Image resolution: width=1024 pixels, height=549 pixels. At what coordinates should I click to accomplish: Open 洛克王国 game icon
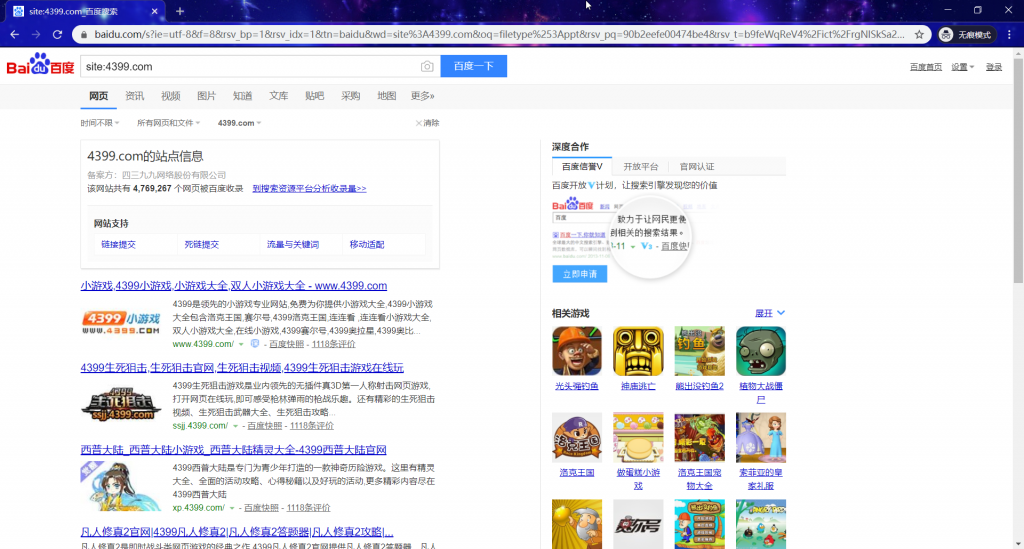pos(577,437)
